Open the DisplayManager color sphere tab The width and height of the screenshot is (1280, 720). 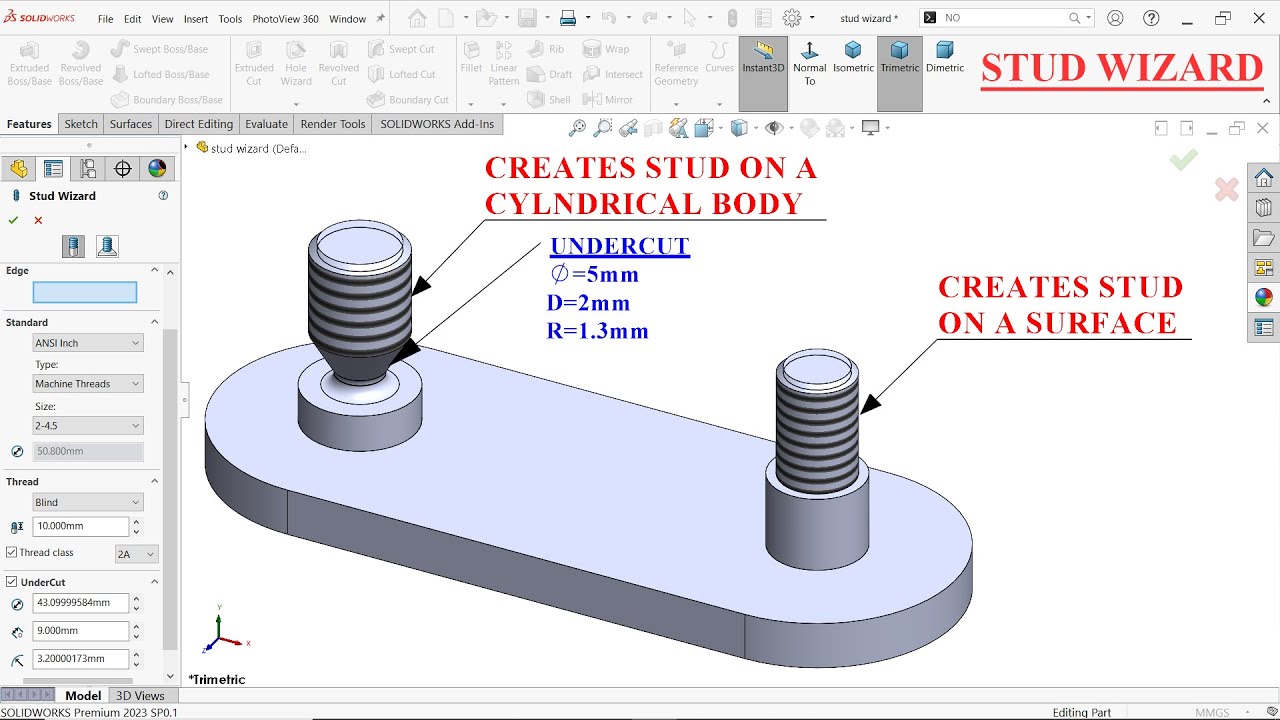pyautogui.click(x=157, y=168)
